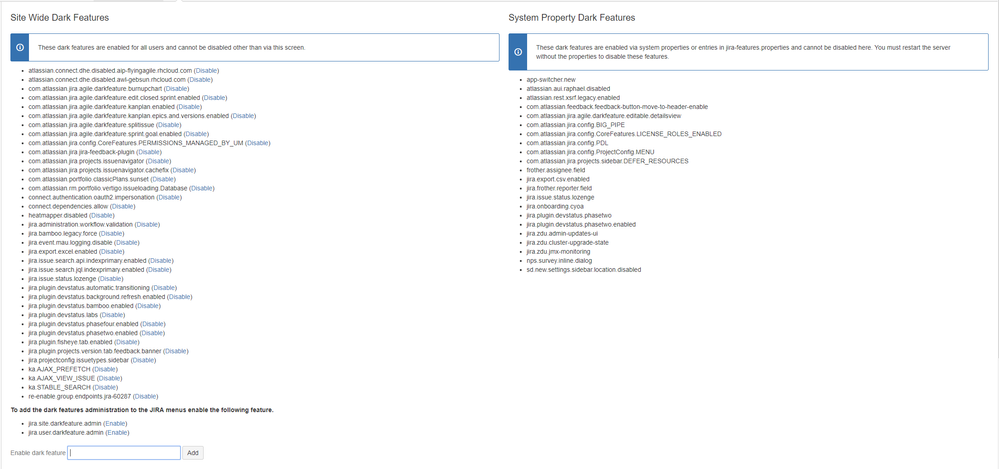The height and width of the screenshot is (469, 999).
Task: Select atlassian.rest.xsrf.legacy.enabled text
Action: tap(573, 98)
